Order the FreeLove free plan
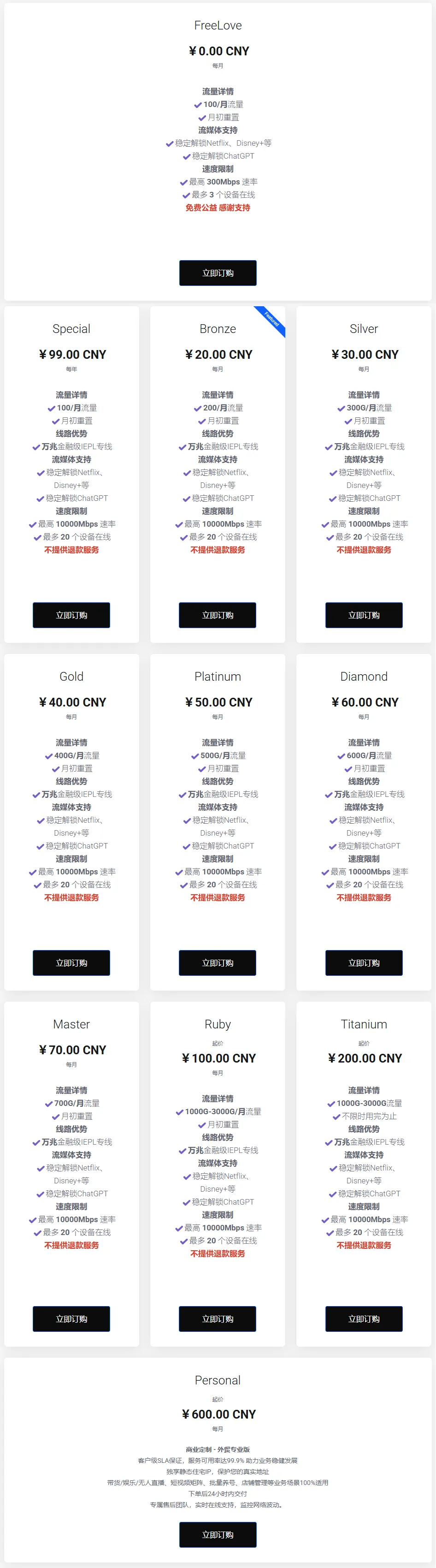 218,273
